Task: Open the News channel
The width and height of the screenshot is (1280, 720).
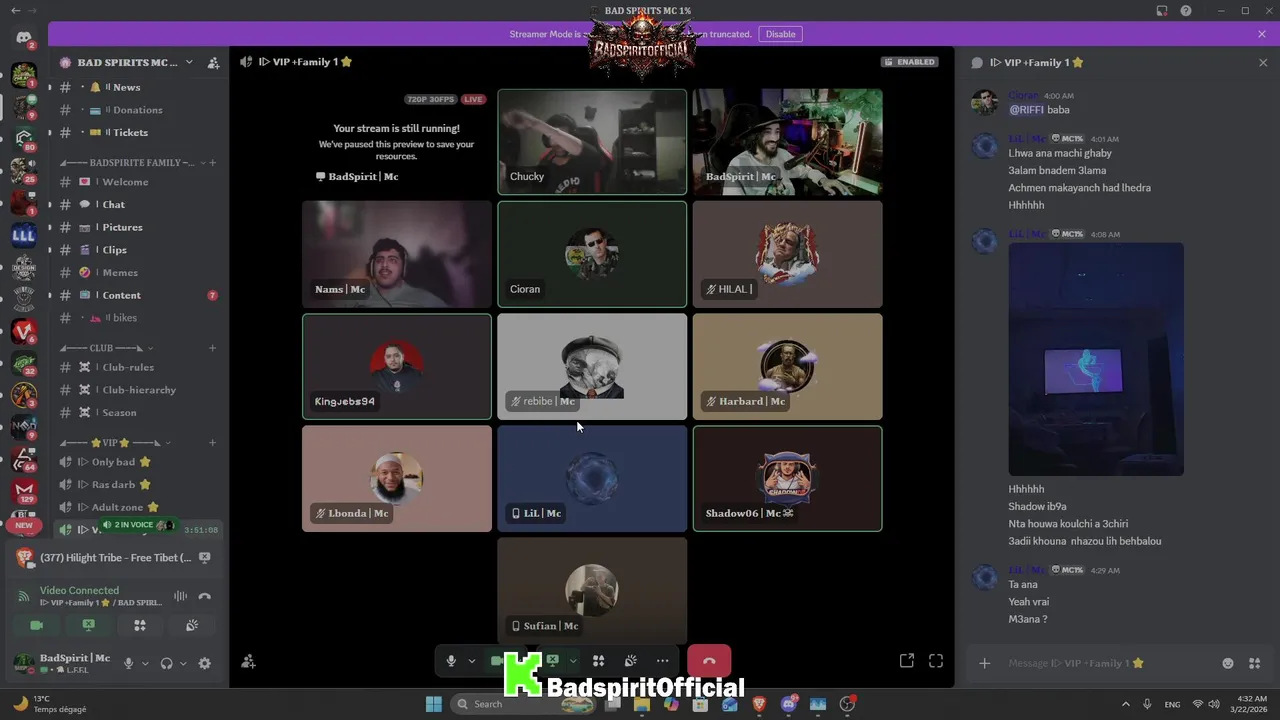Action: tap(140, 87)
